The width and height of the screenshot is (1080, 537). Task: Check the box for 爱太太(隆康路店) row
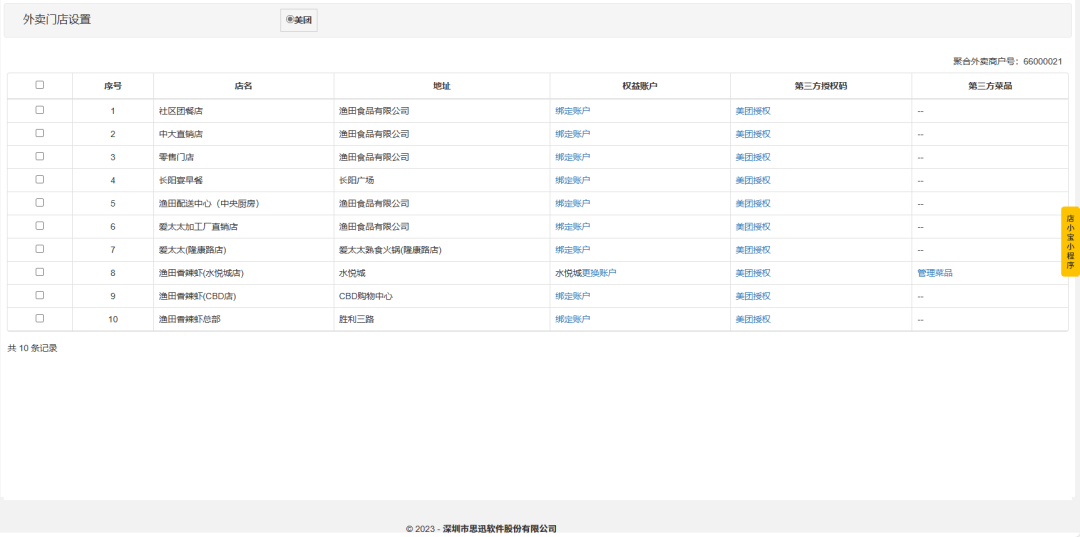[39, 249]
